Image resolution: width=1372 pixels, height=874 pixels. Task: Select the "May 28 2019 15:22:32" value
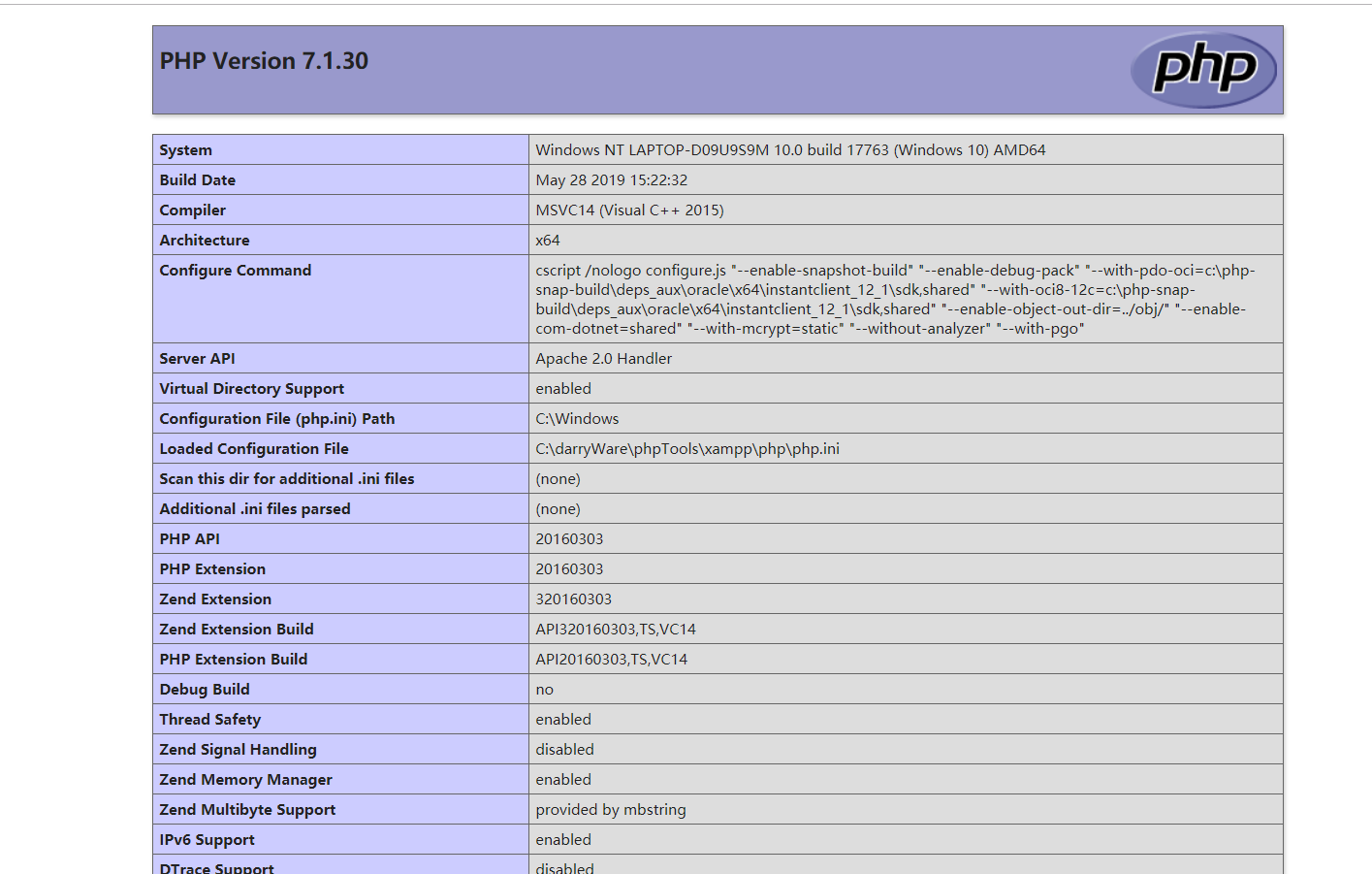pos(612,180)
